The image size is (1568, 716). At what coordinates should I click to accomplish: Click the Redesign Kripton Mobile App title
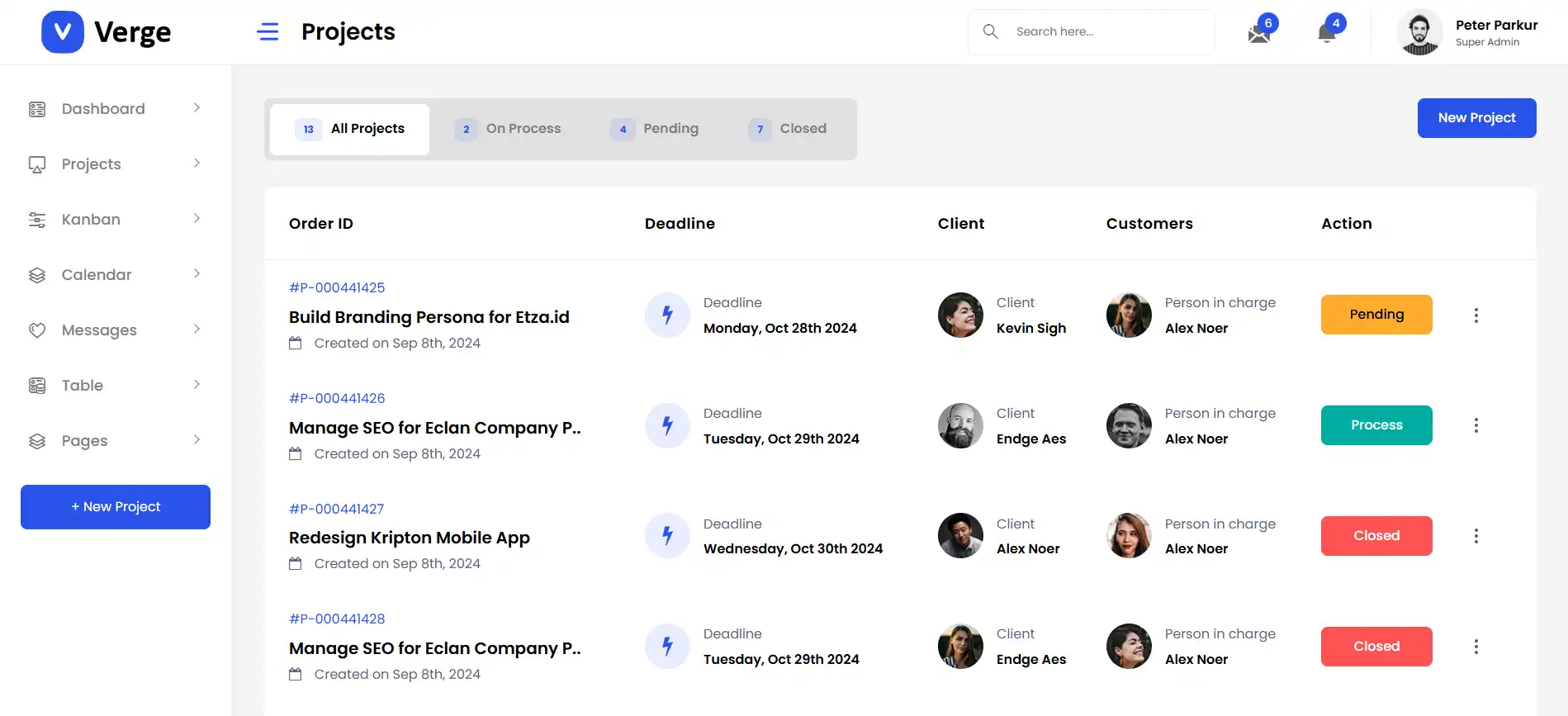(410, 538)
